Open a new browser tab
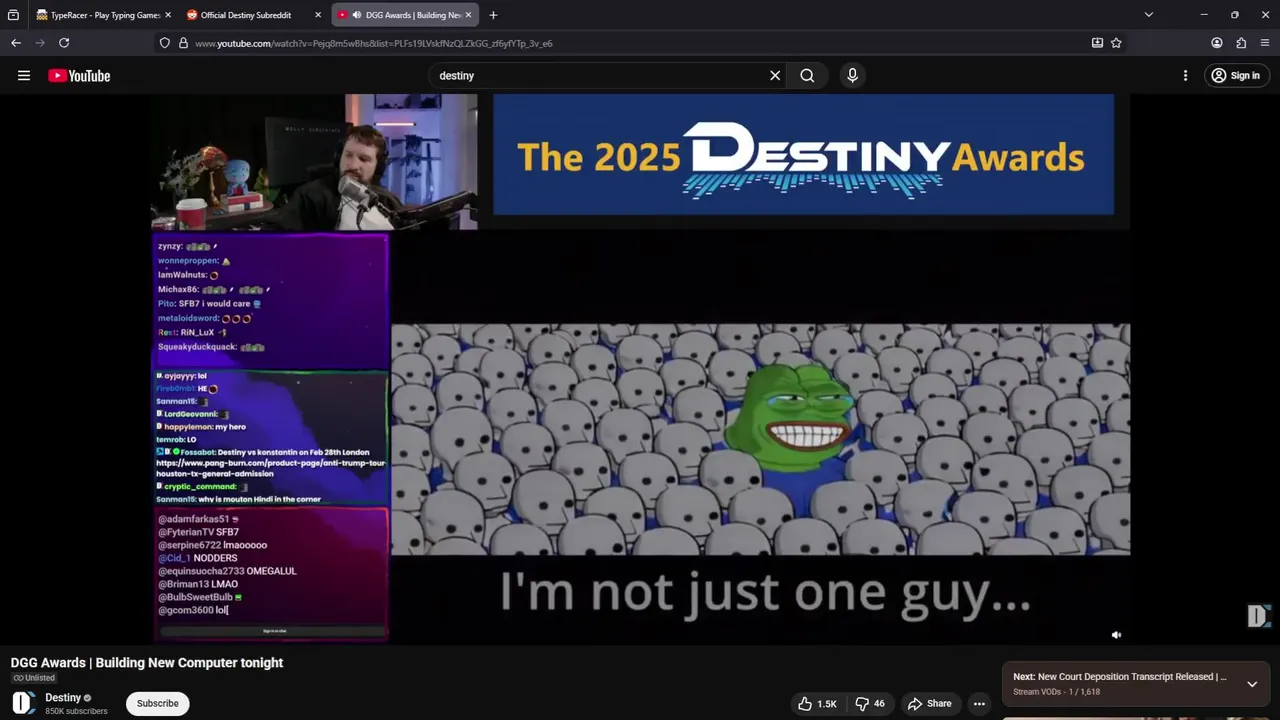Image resolution: width=1280 pixels, height=720 pixels. click(x=493, y=15)
